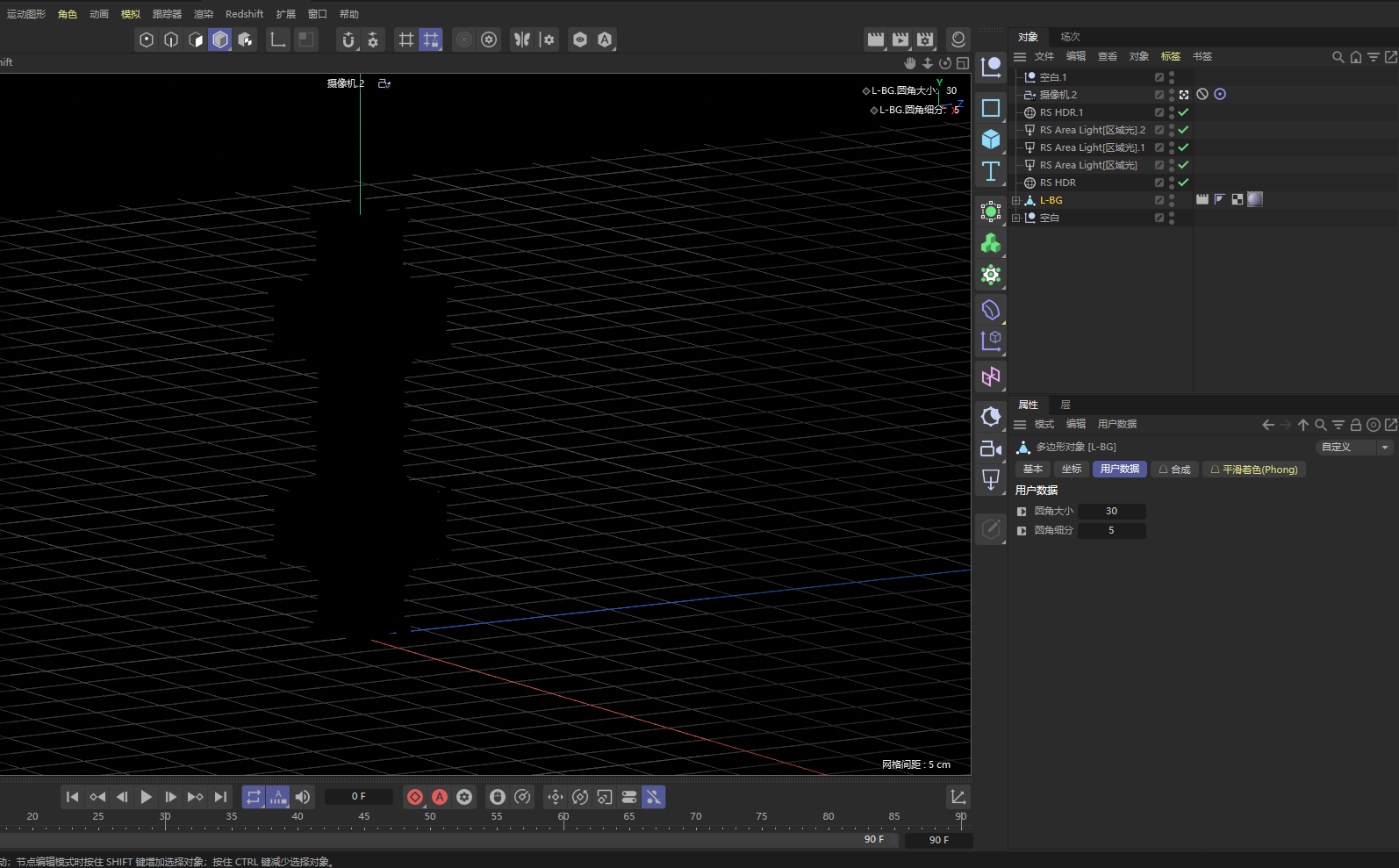1399x868 pixels.
Task: Open the 标签 menu in object manager
Action: point(1171,56)
